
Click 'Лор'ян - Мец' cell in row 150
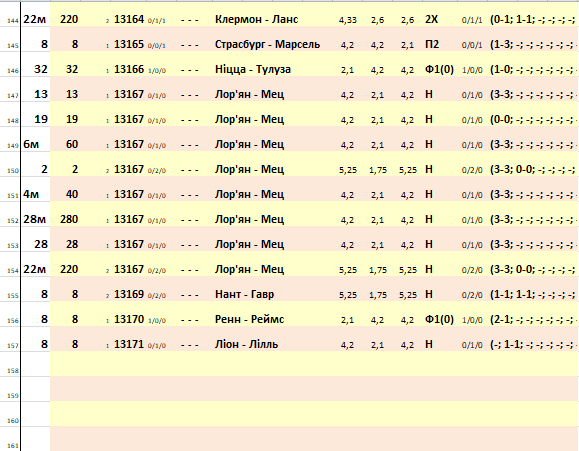[x=249, y=170]
